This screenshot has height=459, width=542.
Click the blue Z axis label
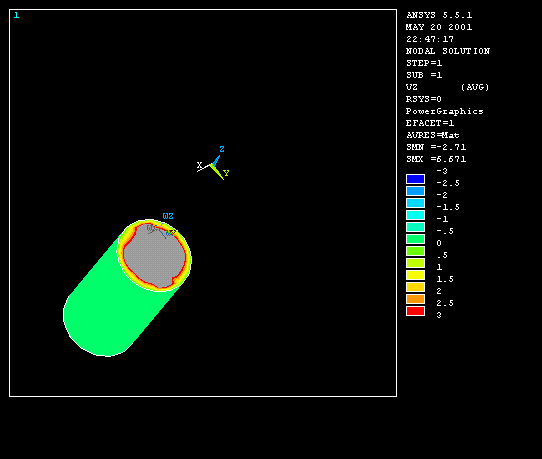(x=222, y=149)
